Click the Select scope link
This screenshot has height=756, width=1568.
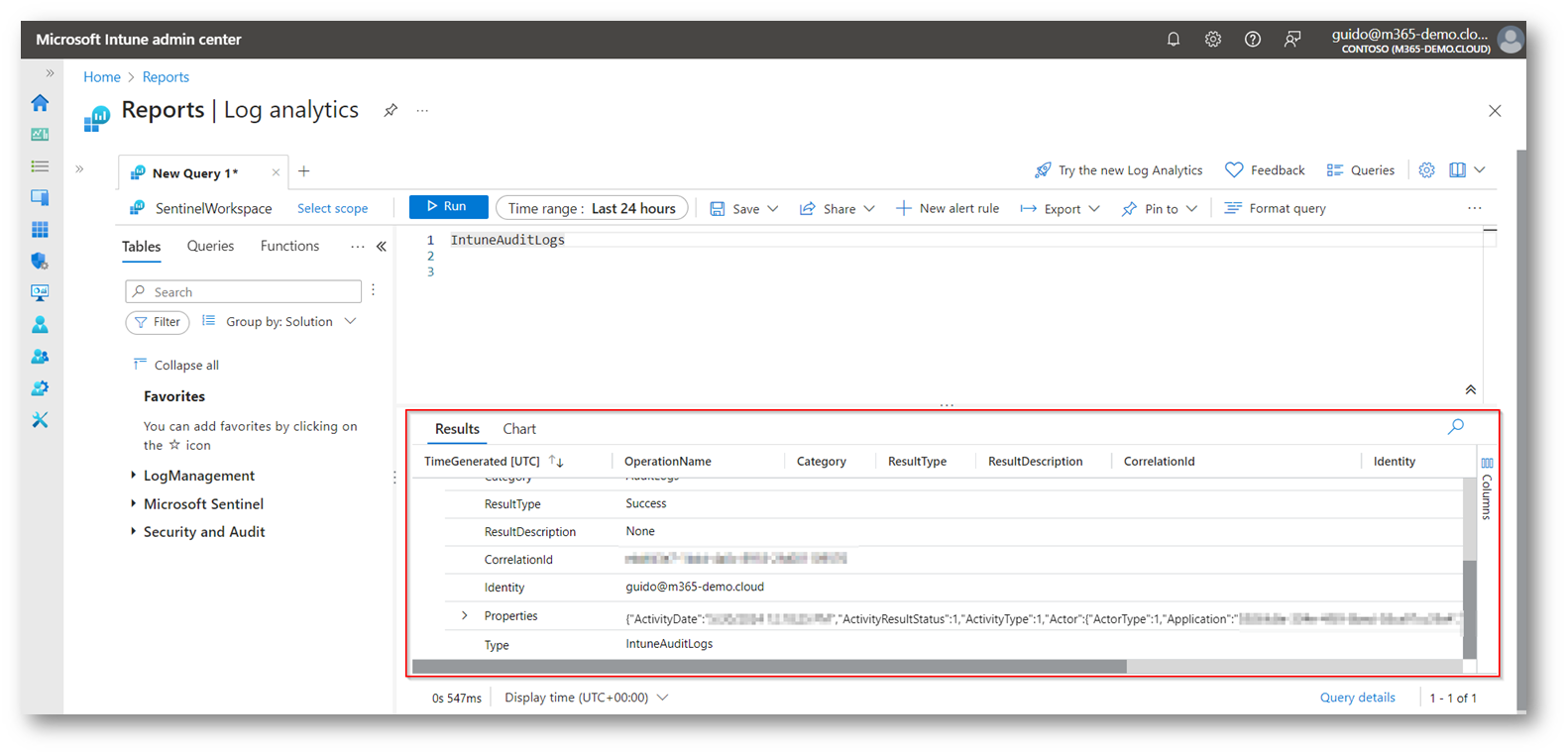point(332,209)
